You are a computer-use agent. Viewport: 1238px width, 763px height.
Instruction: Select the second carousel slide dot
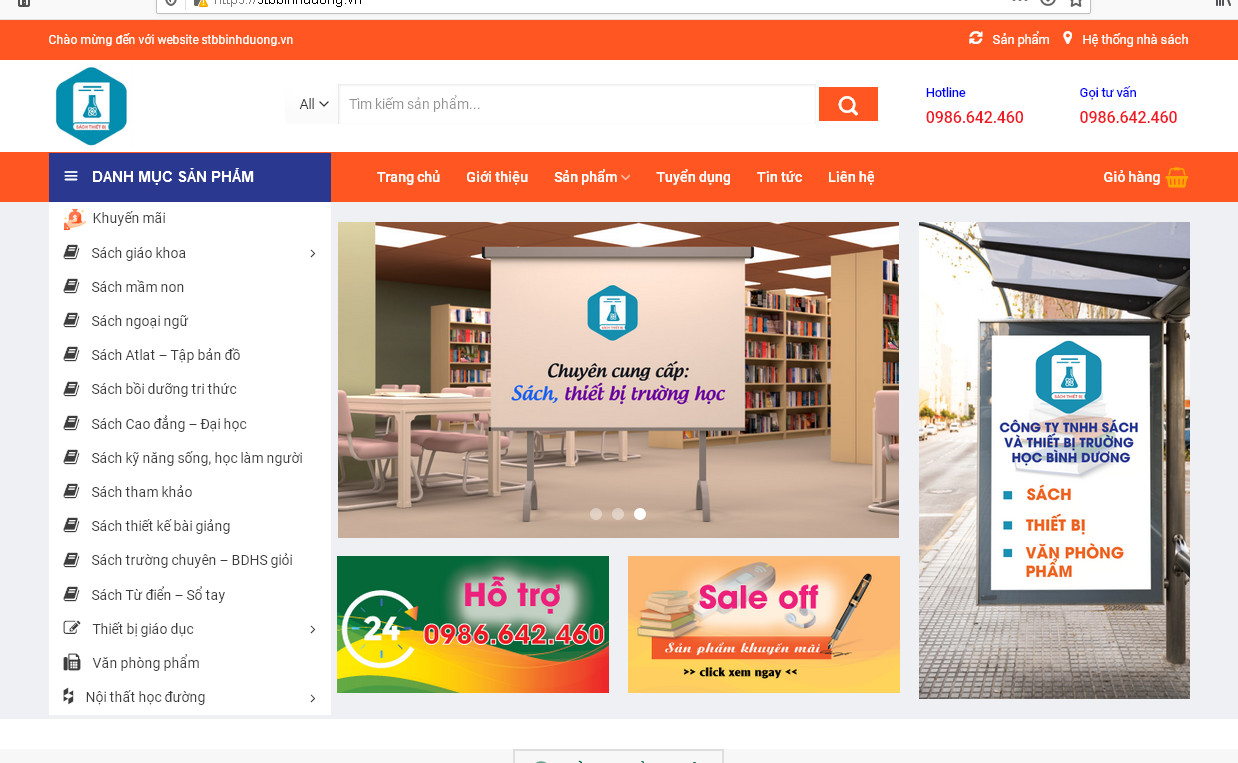(x=618, y=514)
